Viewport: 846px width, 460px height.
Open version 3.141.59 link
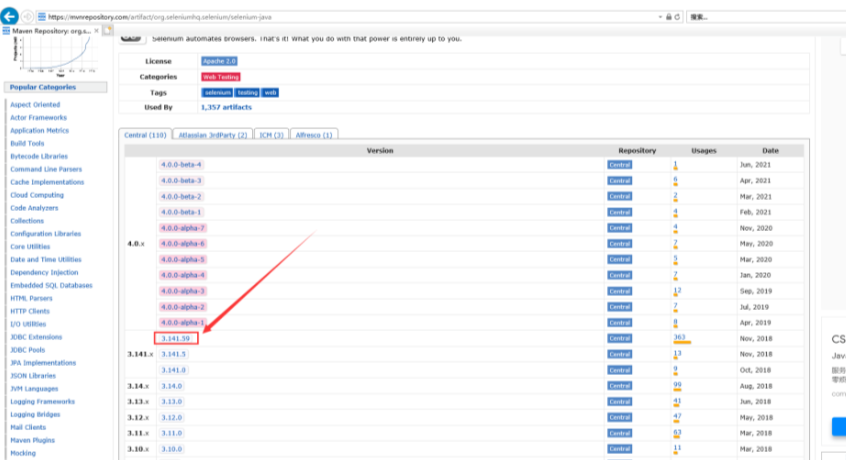pos(176,339)
